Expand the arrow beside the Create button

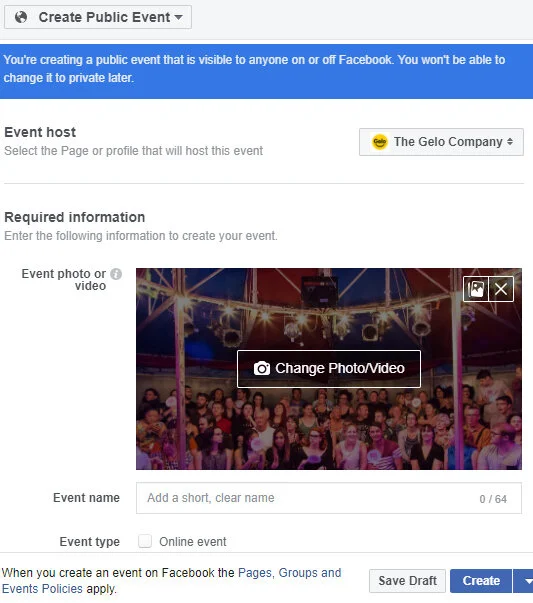pyautogui.click(x=524, y=581)
